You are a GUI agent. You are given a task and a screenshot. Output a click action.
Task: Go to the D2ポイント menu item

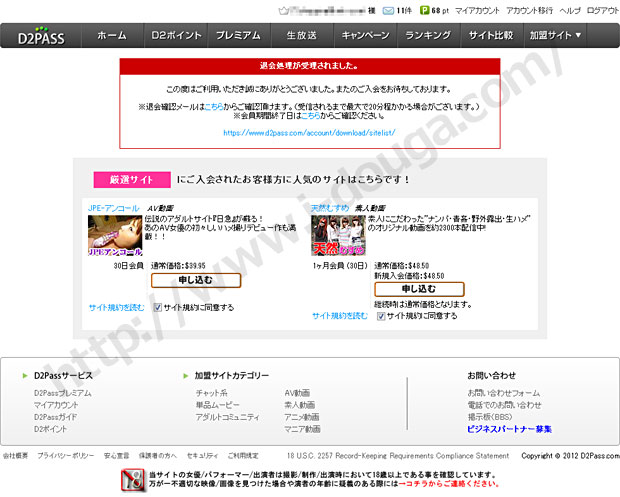click(173, 35)
